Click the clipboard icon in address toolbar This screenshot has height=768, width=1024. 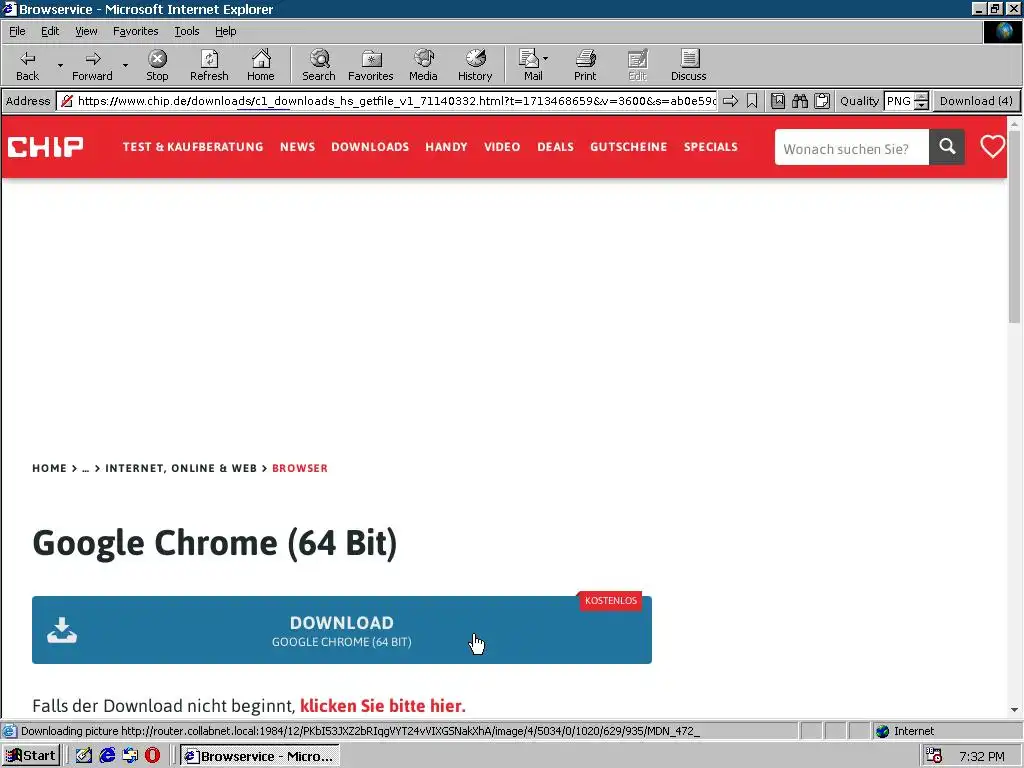coord(822,101)
